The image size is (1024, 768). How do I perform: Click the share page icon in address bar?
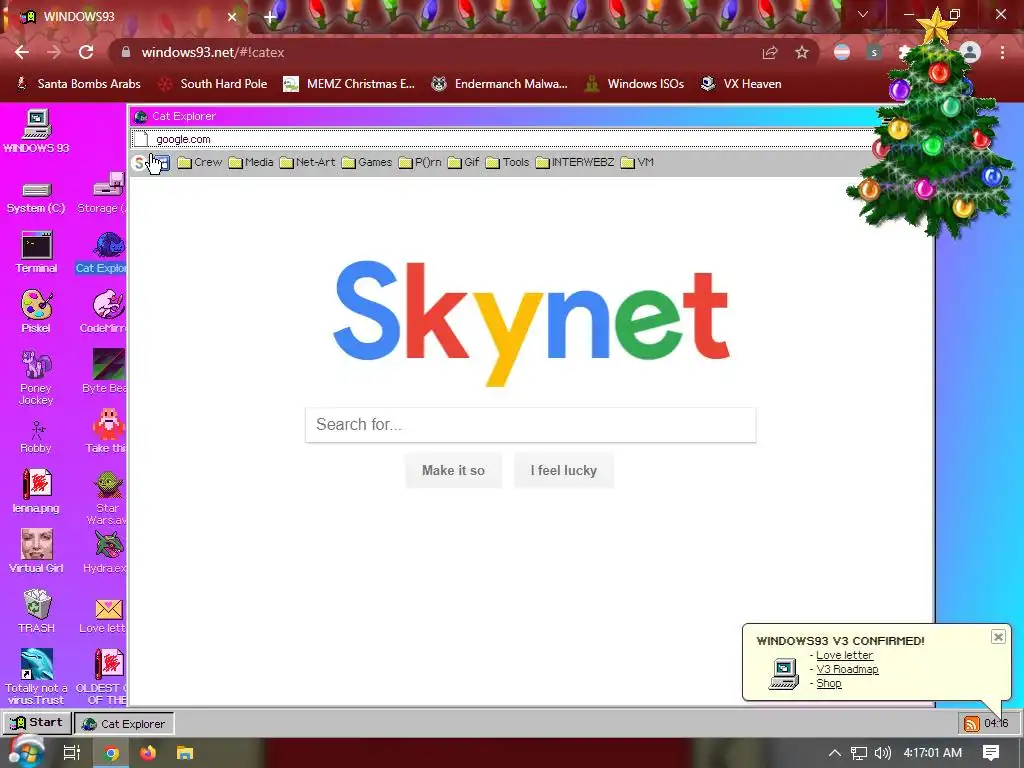point(770,52)
